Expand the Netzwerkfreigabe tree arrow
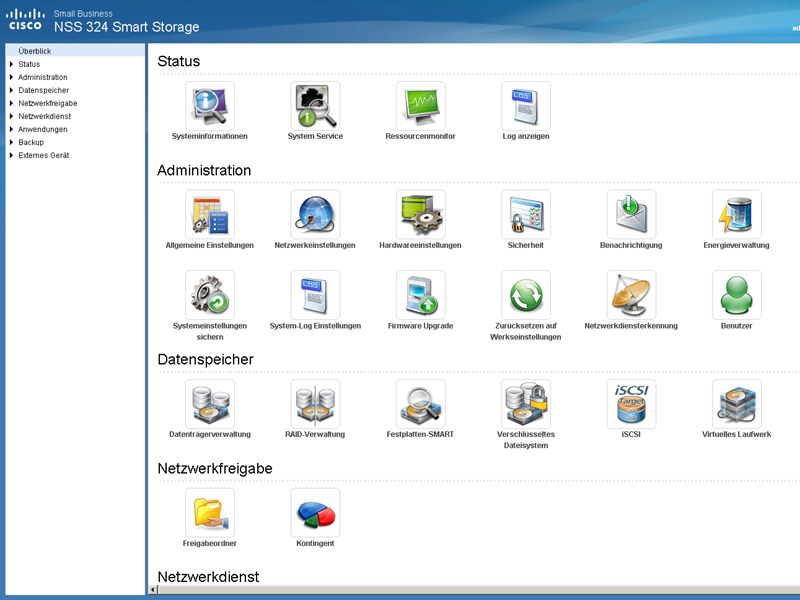This screenshot has height=600, width=800. 11,103
